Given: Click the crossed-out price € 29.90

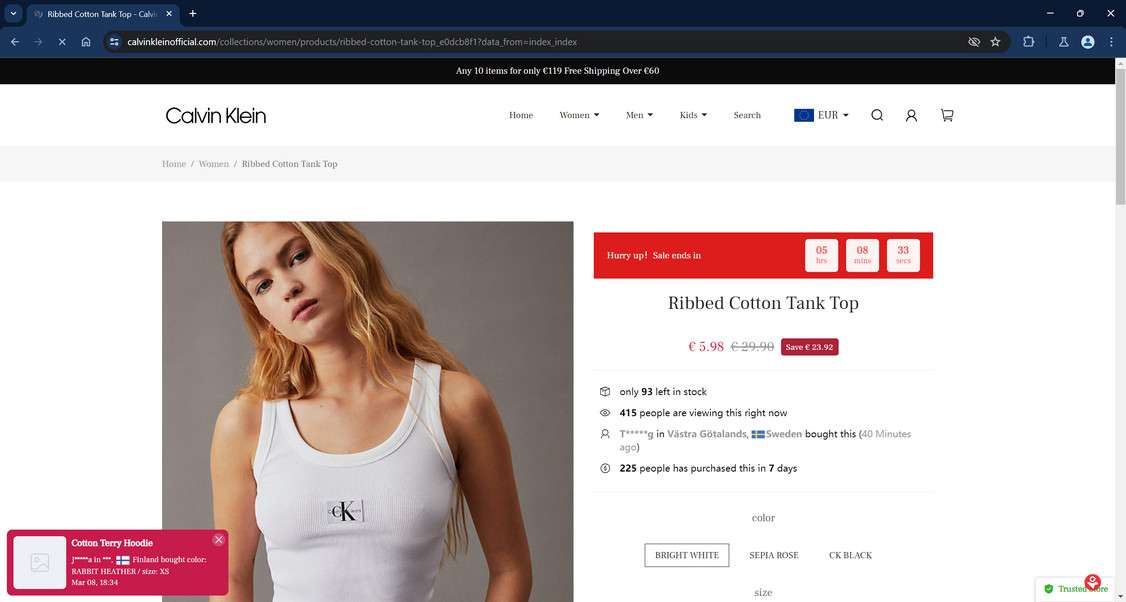Looking at the screenshot, I should point(752,346).
